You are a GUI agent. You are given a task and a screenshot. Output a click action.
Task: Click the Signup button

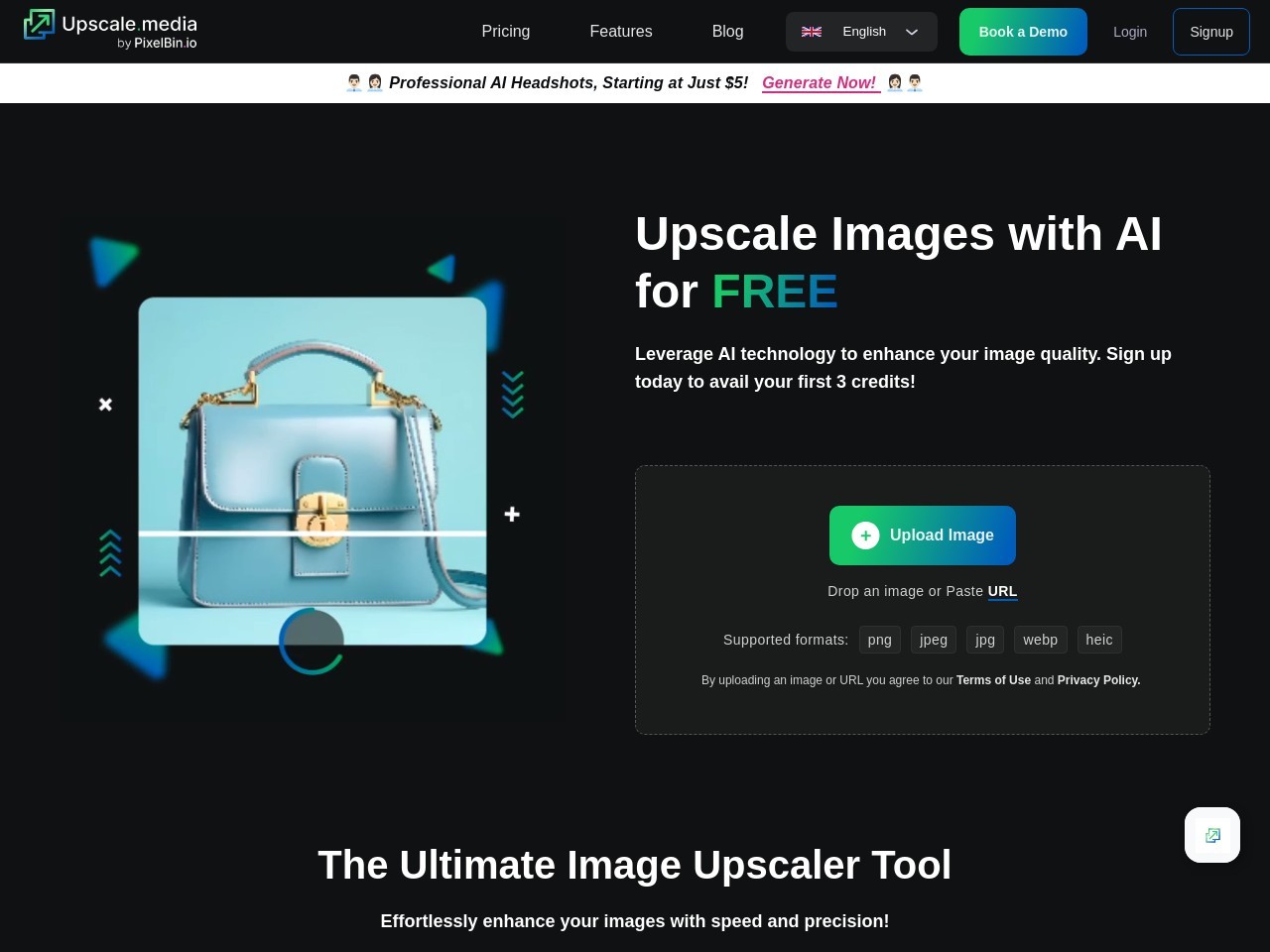tap(1210, 32)
